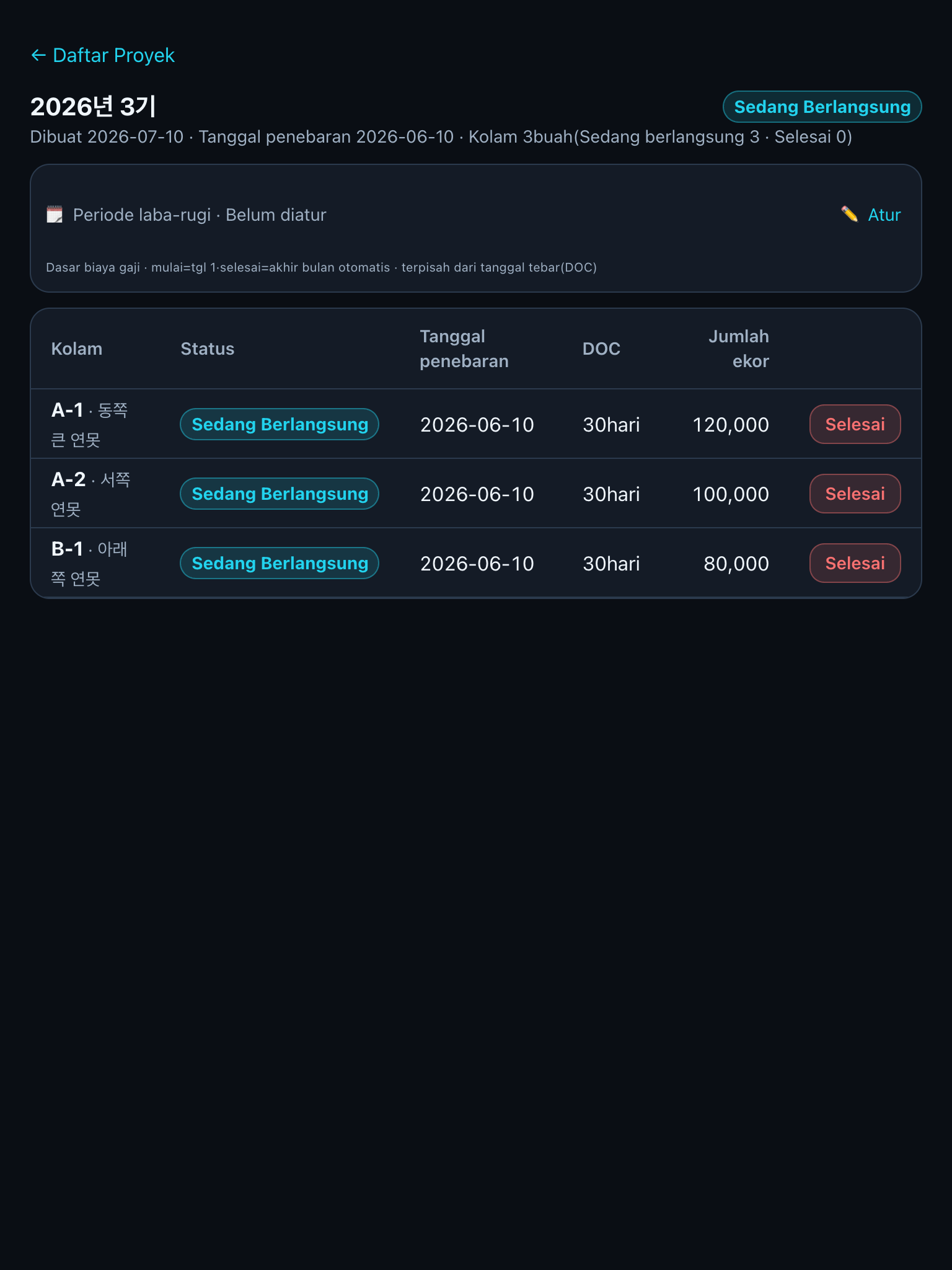Viewport: 952px width, 1270px height.
Task: Click the A-2 row 30hari value
Action: (x=611, y=494)
